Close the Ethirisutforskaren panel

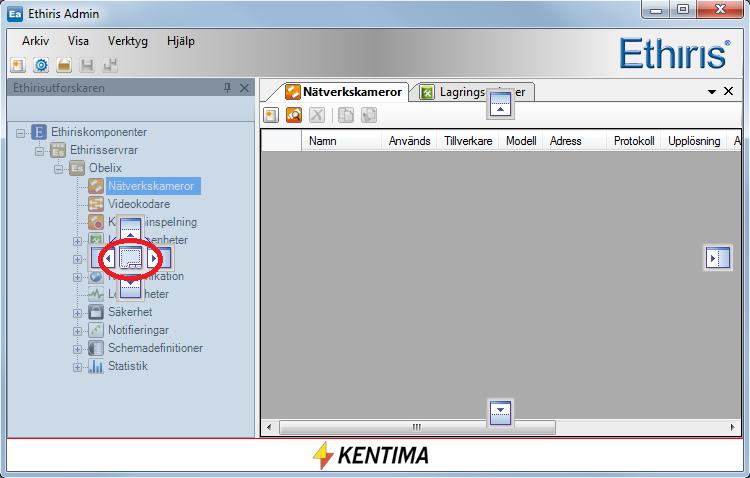[244, 88]
